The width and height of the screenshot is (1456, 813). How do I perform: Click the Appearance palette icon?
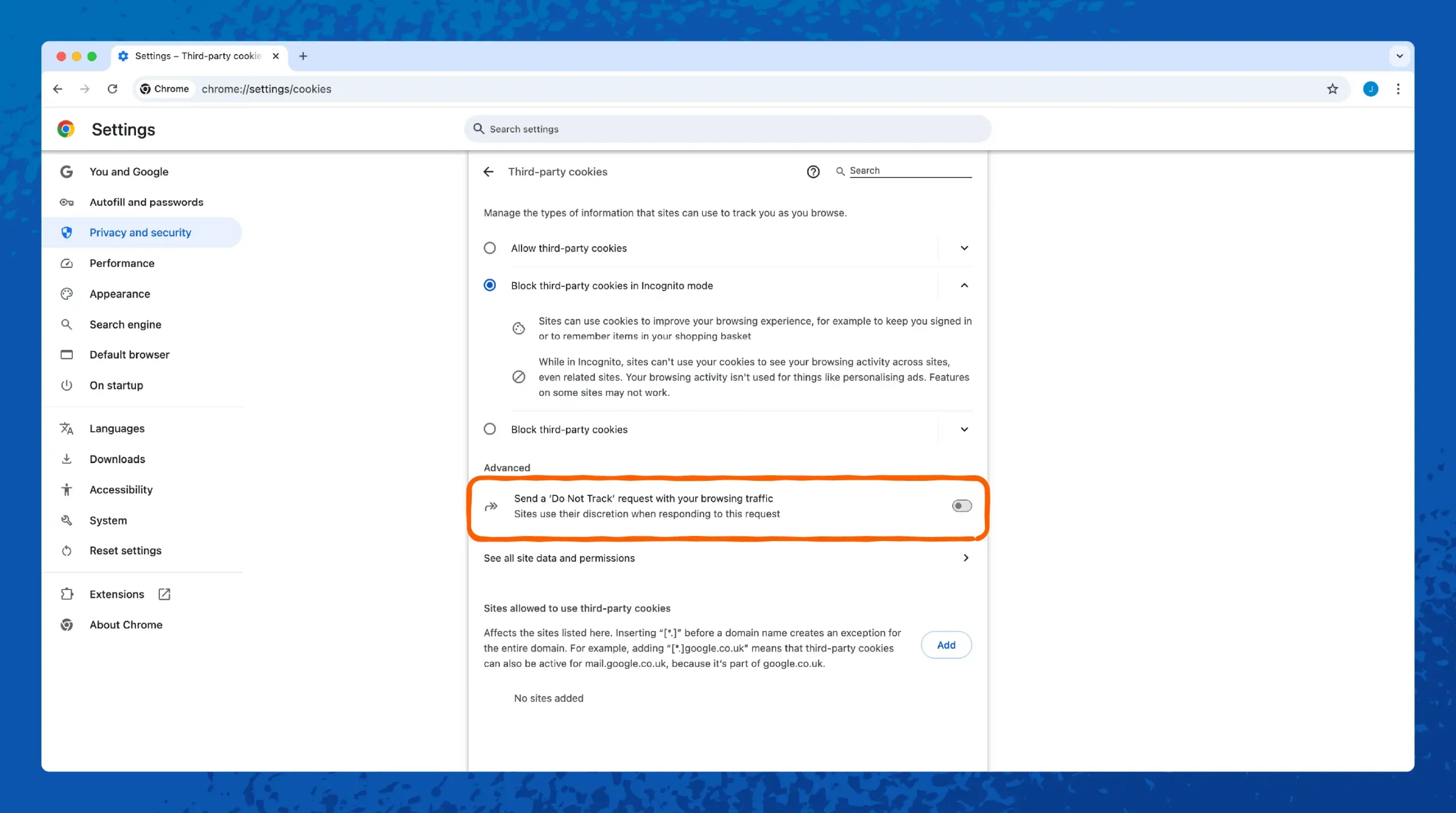(x=67, y=294)
